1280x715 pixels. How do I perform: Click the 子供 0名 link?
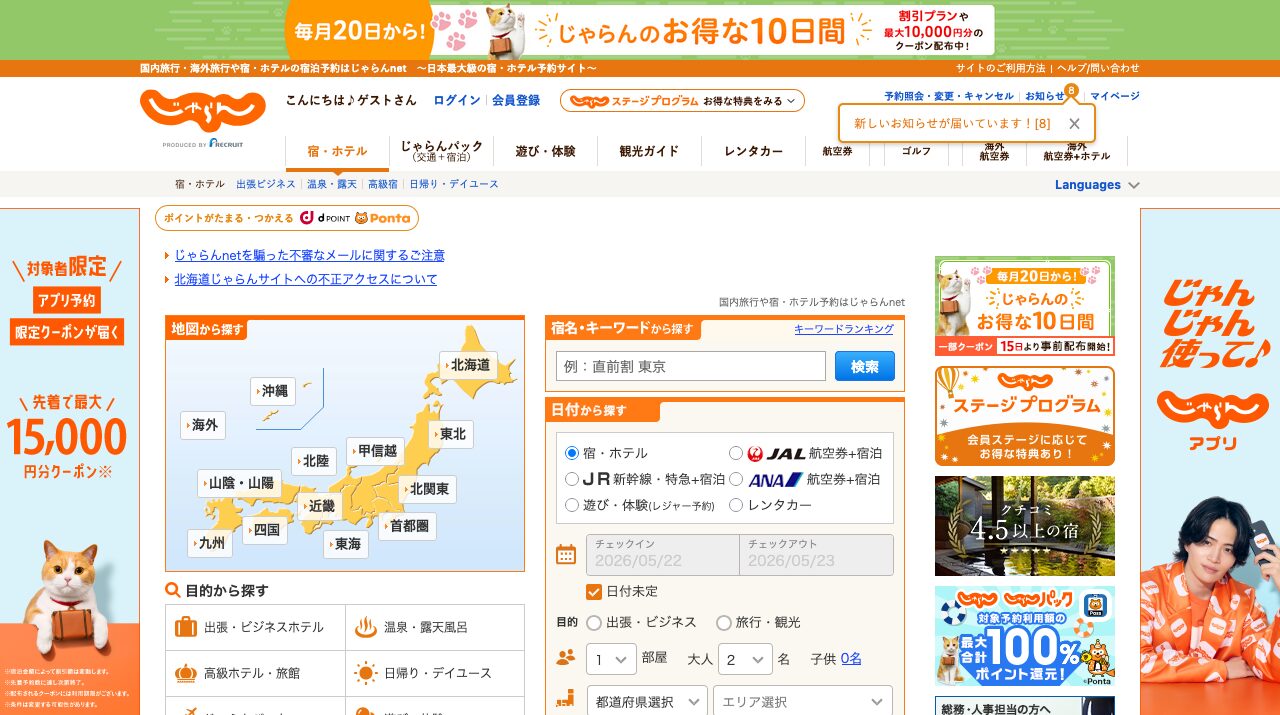[x=851, y=659]
